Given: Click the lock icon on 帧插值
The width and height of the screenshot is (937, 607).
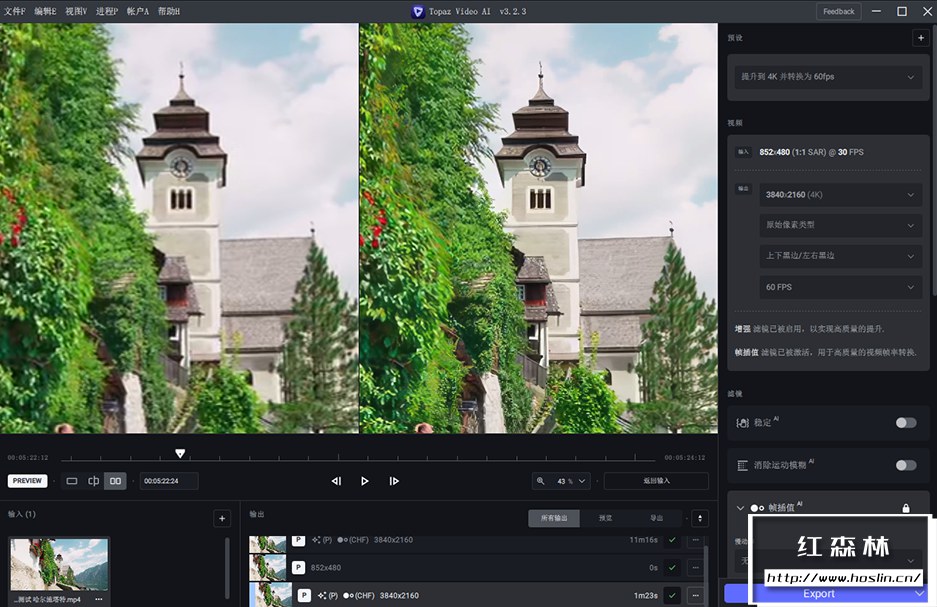Looking at the screenshot, I should pyautogui.click(x=906, y=508).
